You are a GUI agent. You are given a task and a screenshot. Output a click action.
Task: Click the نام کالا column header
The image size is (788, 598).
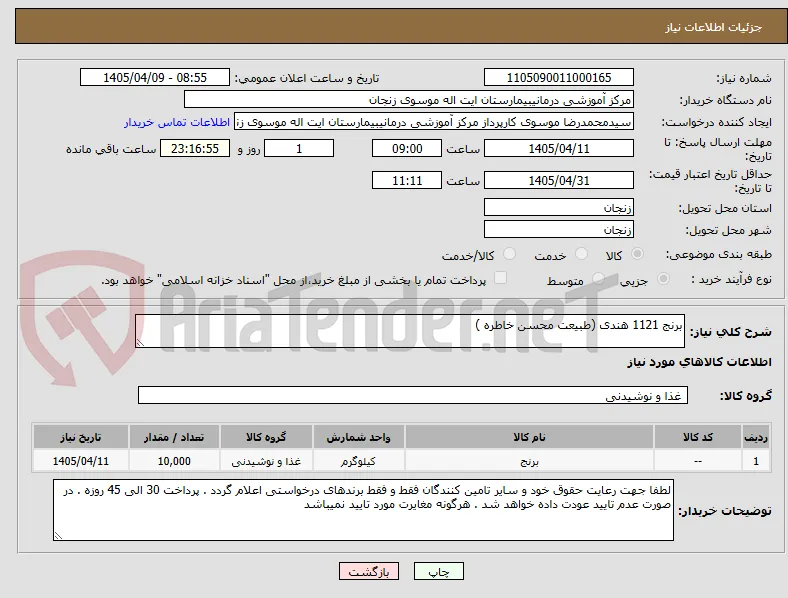click(x=529, y=437)
